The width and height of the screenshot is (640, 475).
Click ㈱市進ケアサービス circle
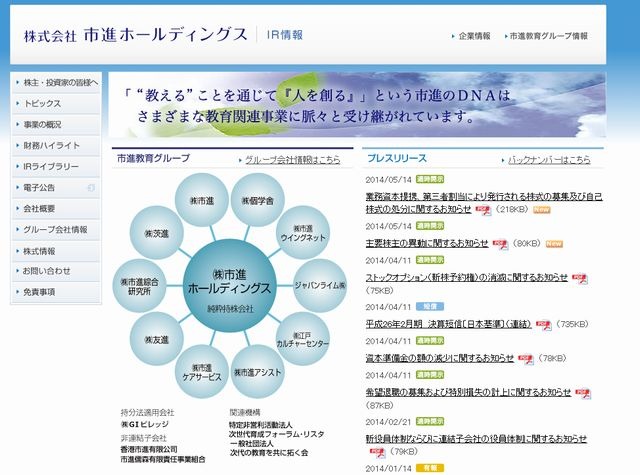202,372
